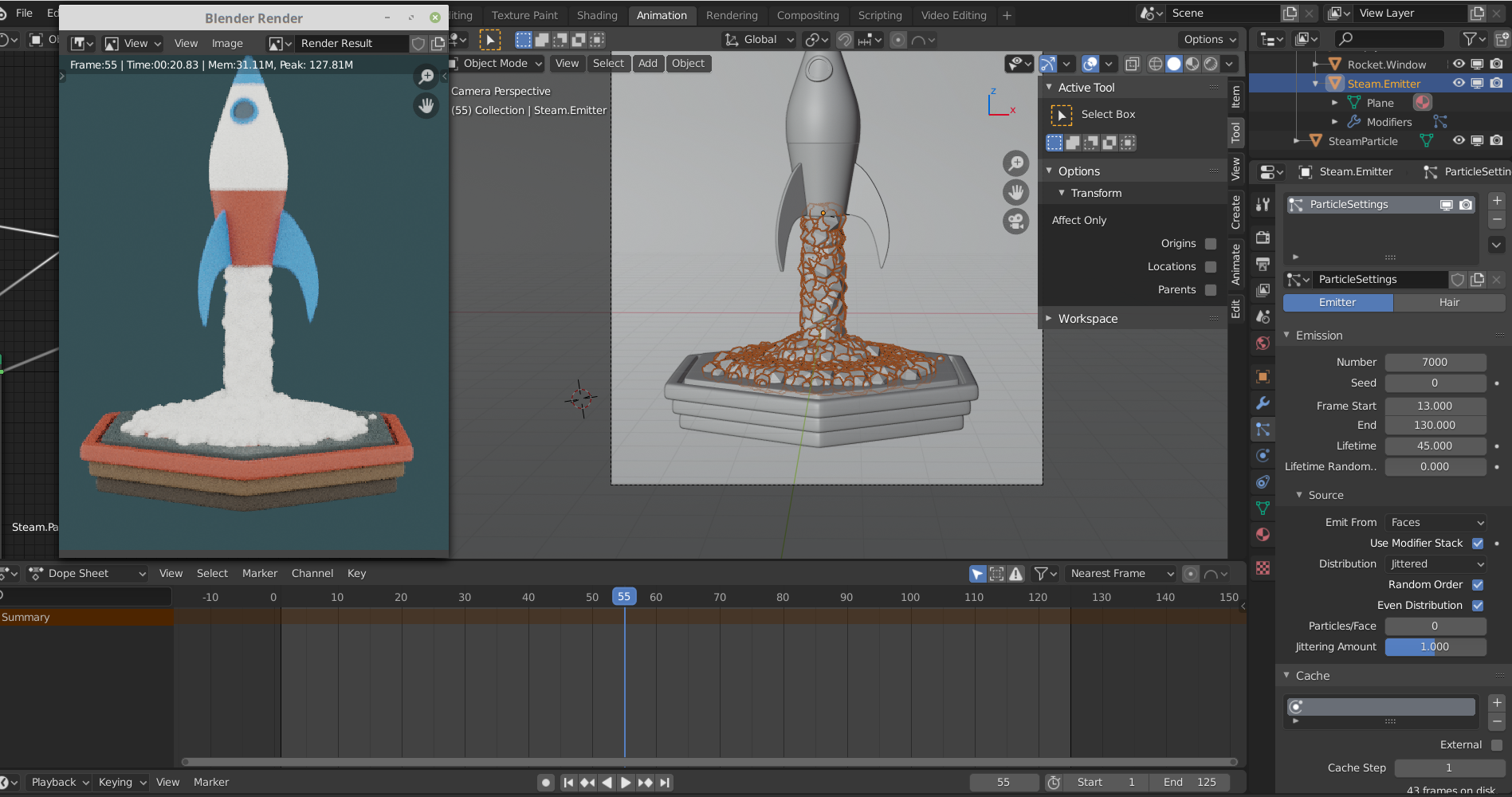Screen dimensions: 1512x797
Task: Open the Particle properties tab icon
Action: pos(1263,430)
